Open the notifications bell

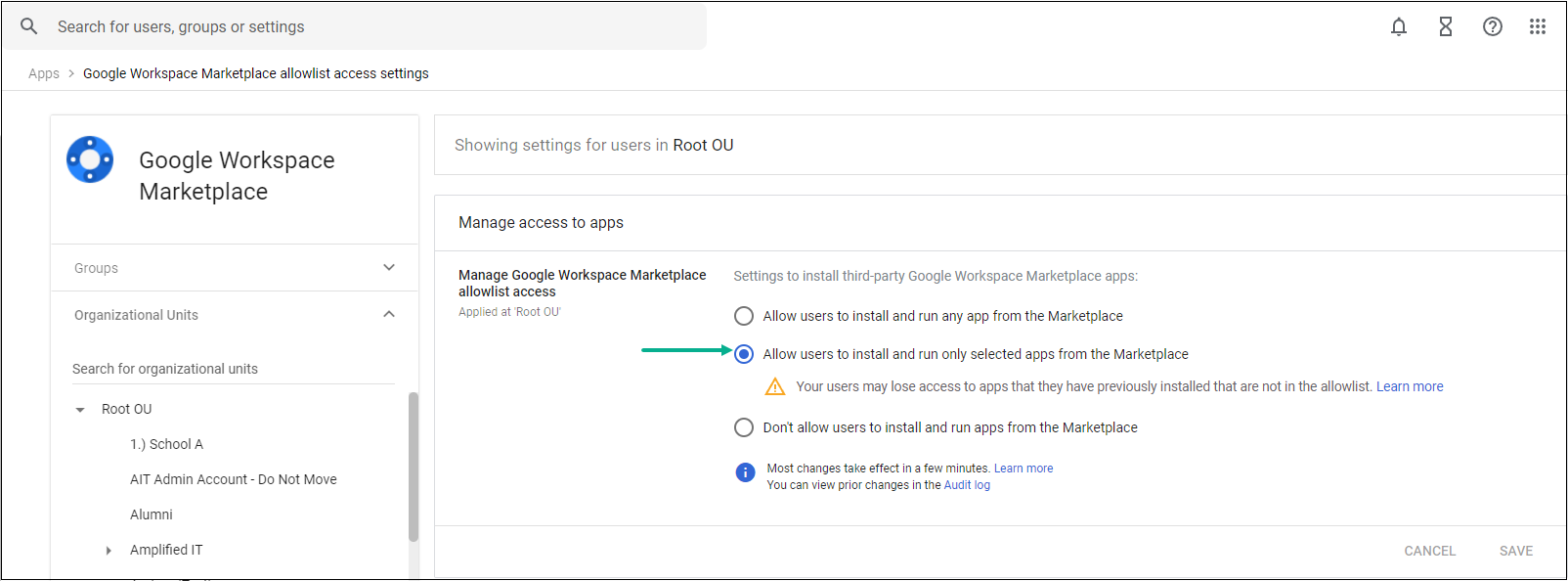(x=1399, y=26)
